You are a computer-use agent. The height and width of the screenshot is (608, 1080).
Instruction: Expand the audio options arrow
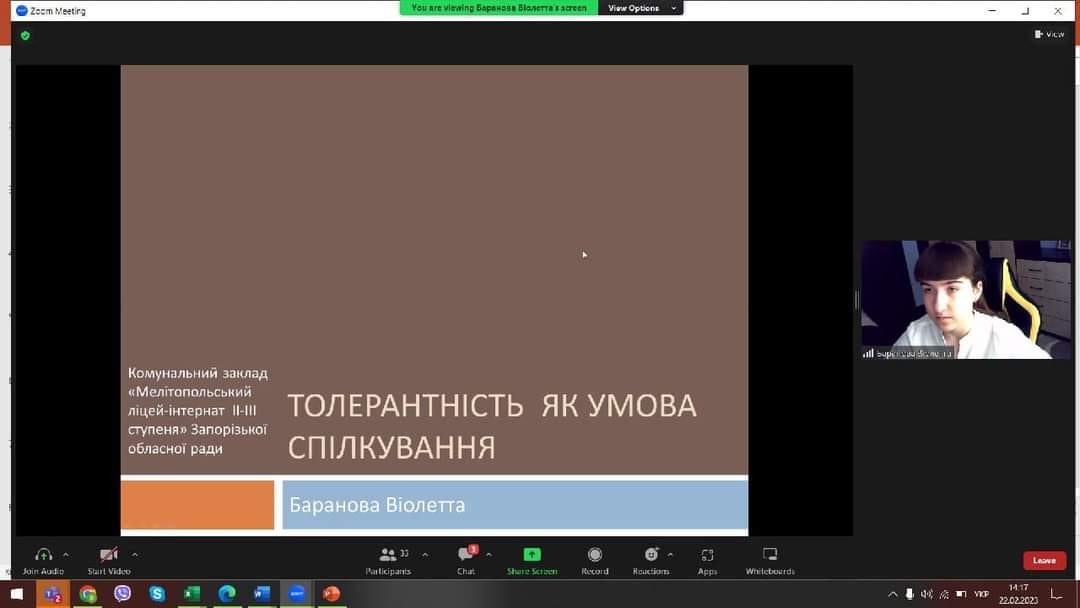pyautogui.click(x=66, y=554)
